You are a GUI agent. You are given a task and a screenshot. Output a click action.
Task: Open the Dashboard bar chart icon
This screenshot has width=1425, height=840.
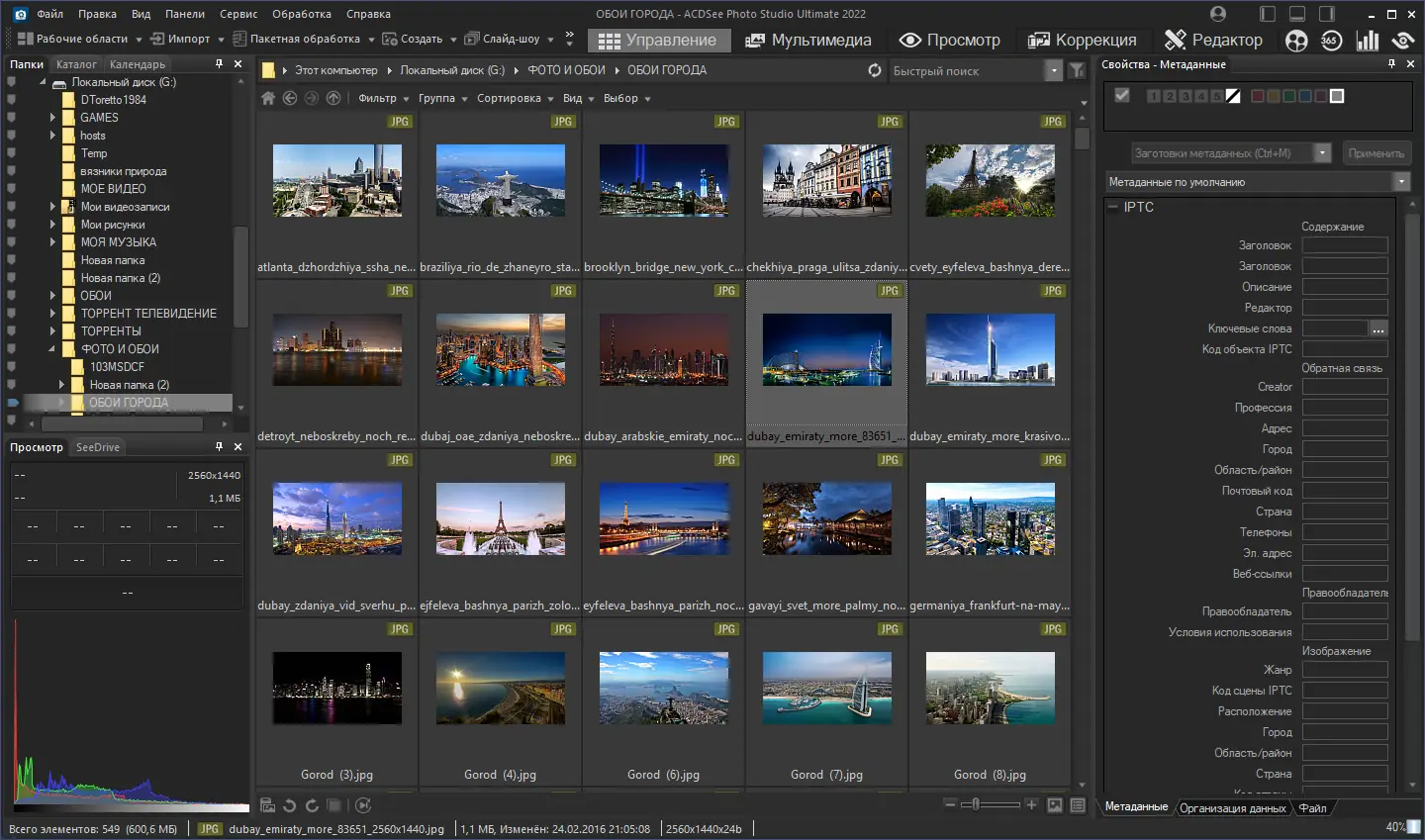(1368, 41)
